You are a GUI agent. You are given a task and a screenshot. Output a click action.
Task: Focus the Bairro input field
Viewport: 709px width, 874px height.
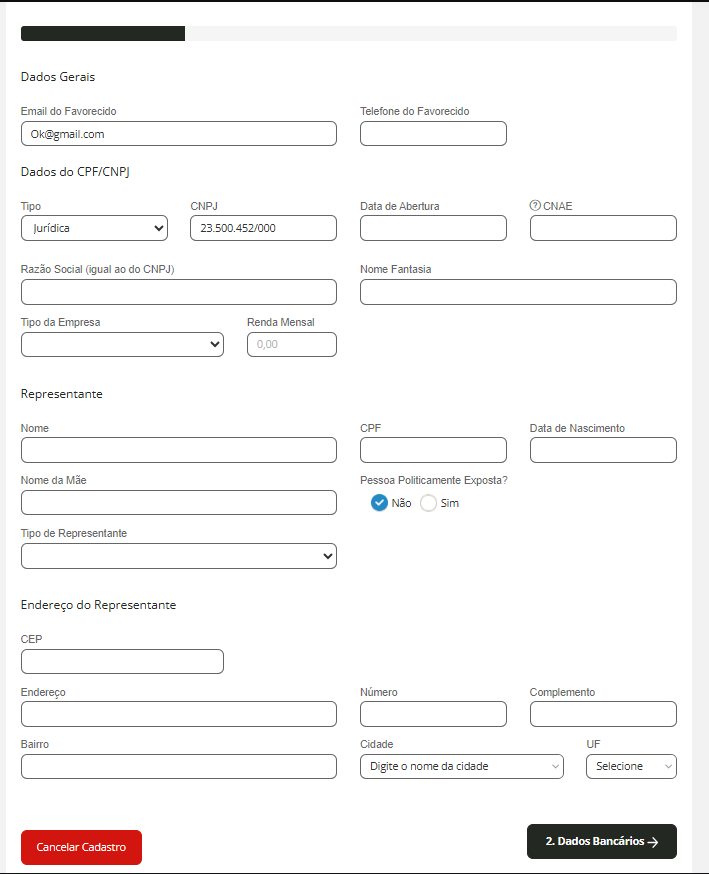pos(179,766)
